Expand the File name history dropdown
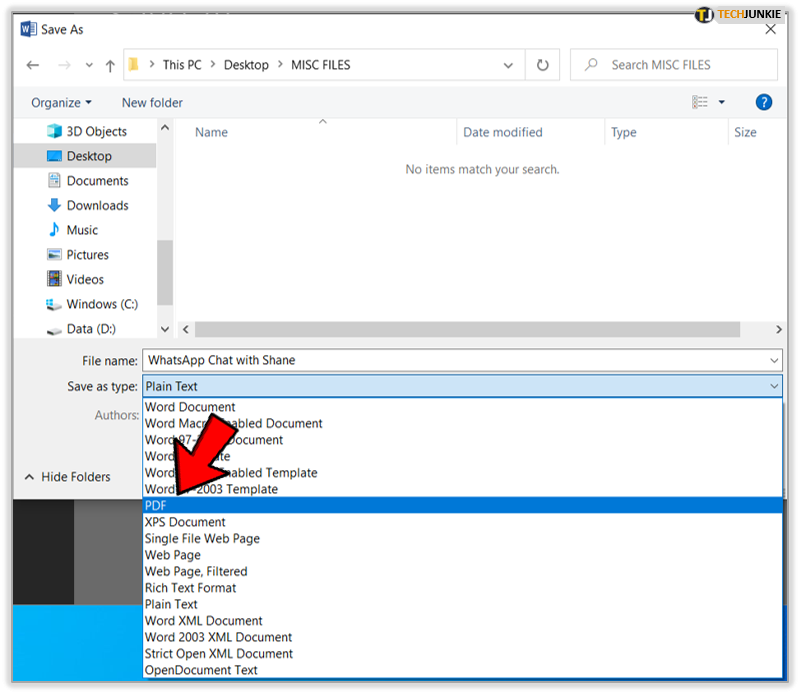This screenshot has height=694, width=800. [x=773, y=360]
